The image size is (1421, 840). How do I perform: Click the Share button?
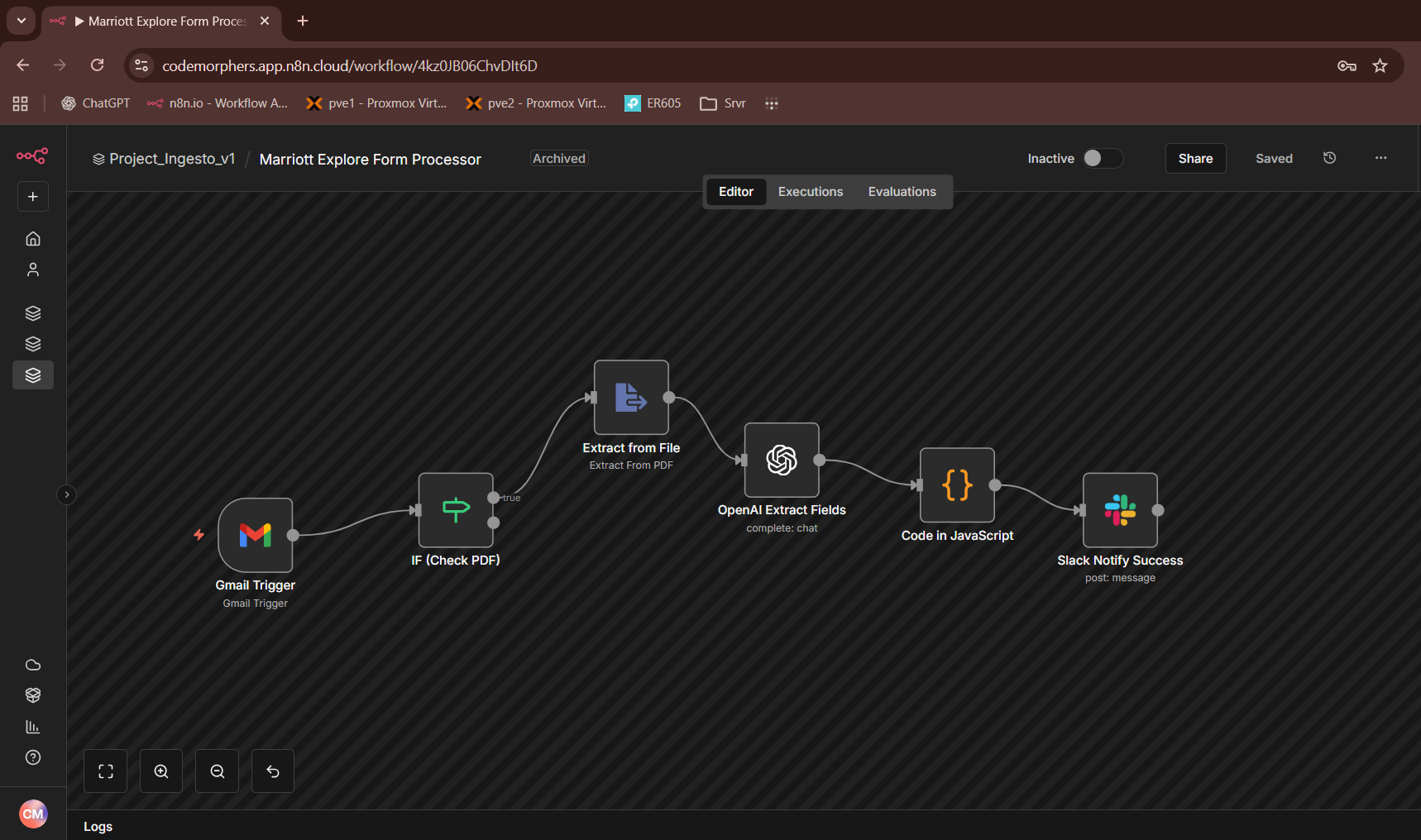coord(1195,159)
